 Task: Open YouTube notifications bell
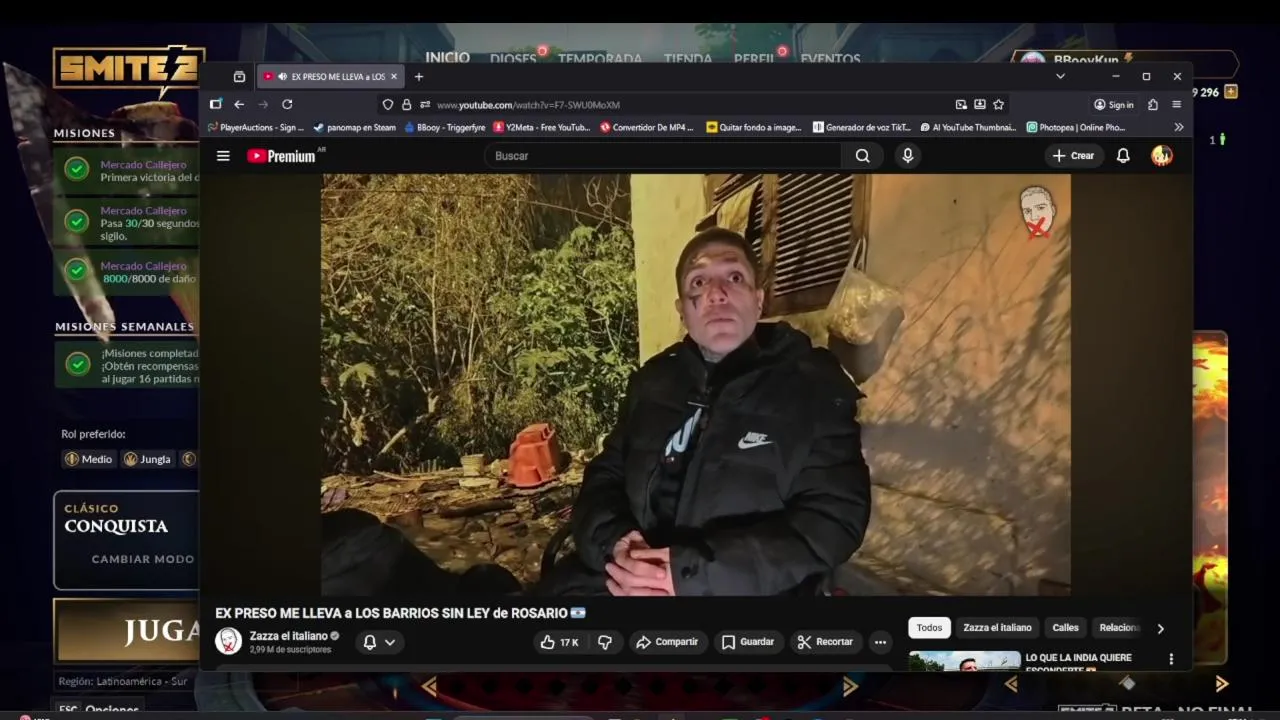pyautogui.click(x=1123, y=156)
